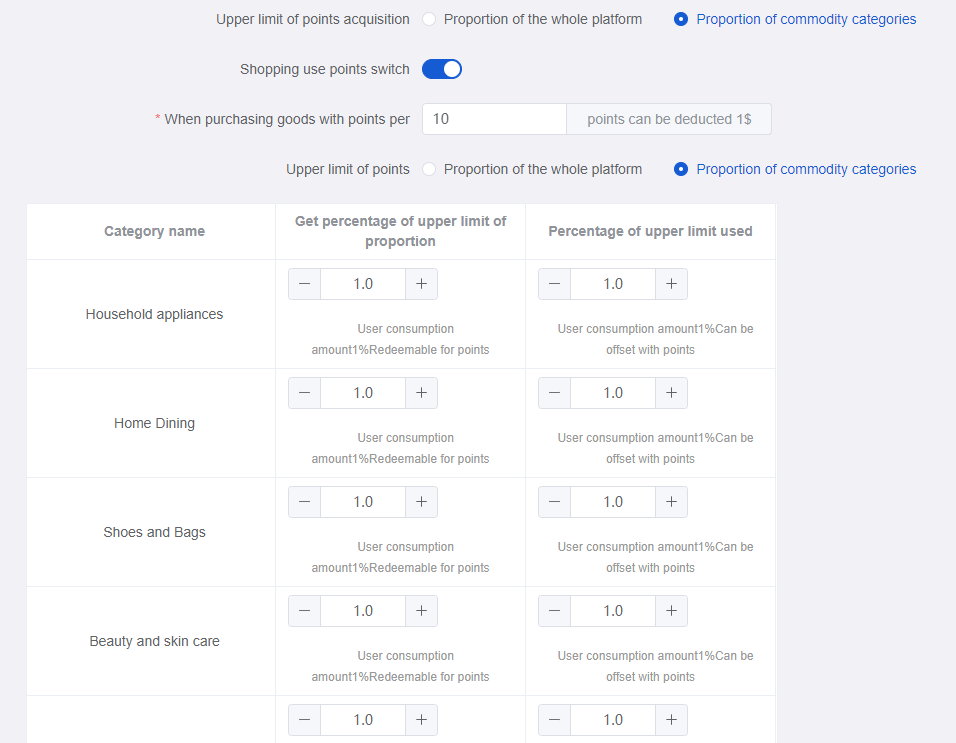Click Home Dining get percentage value field

tap(363, 393)
